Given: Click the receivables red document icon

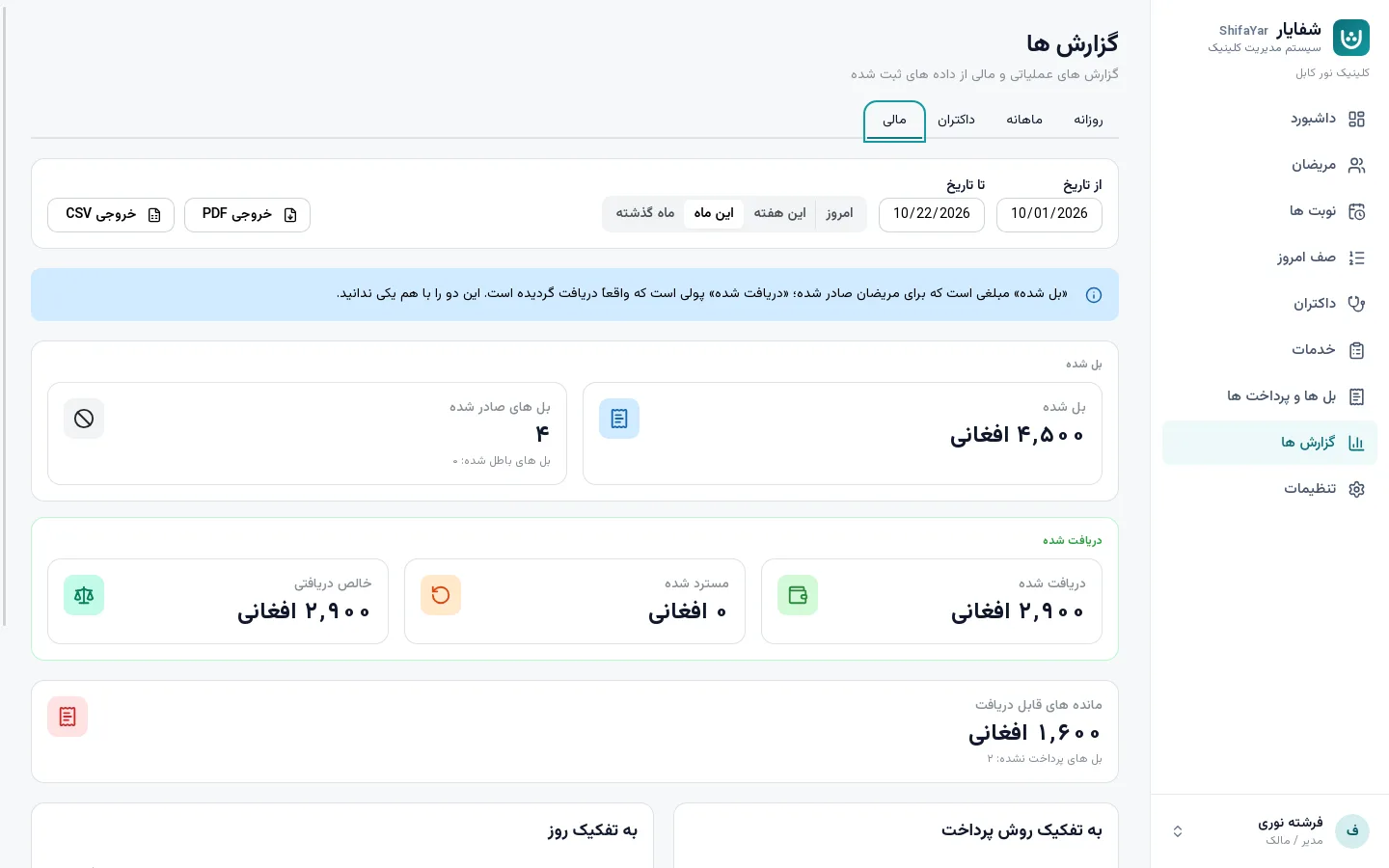Looking at the screenshot, I should click(x=68, y=717).
